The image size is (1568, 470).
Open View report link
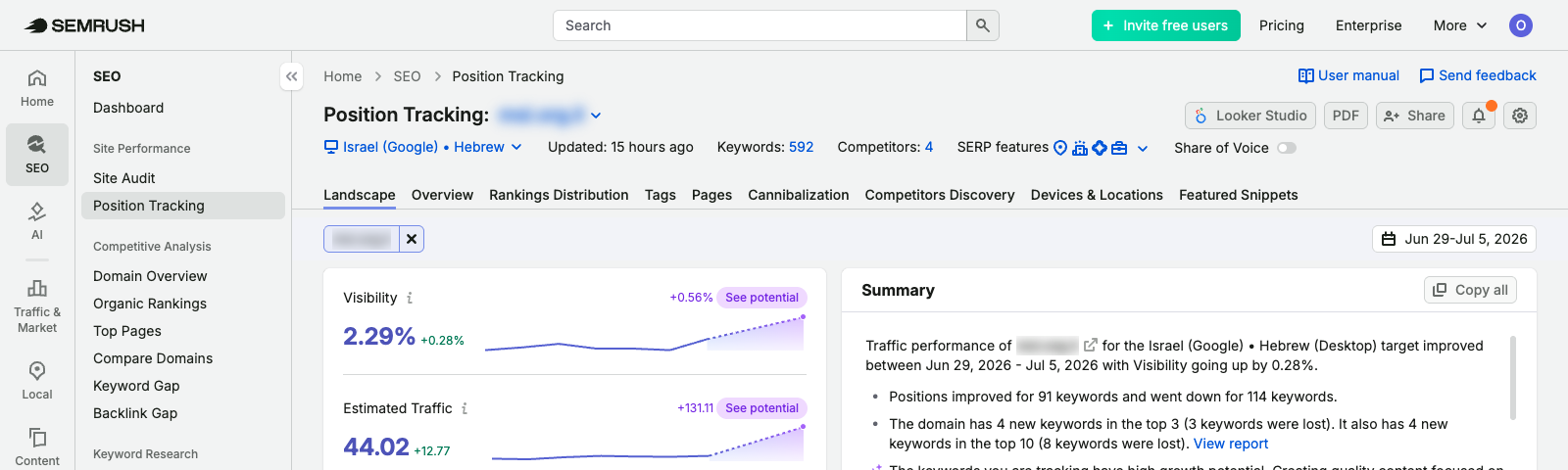pos(1231,444)
